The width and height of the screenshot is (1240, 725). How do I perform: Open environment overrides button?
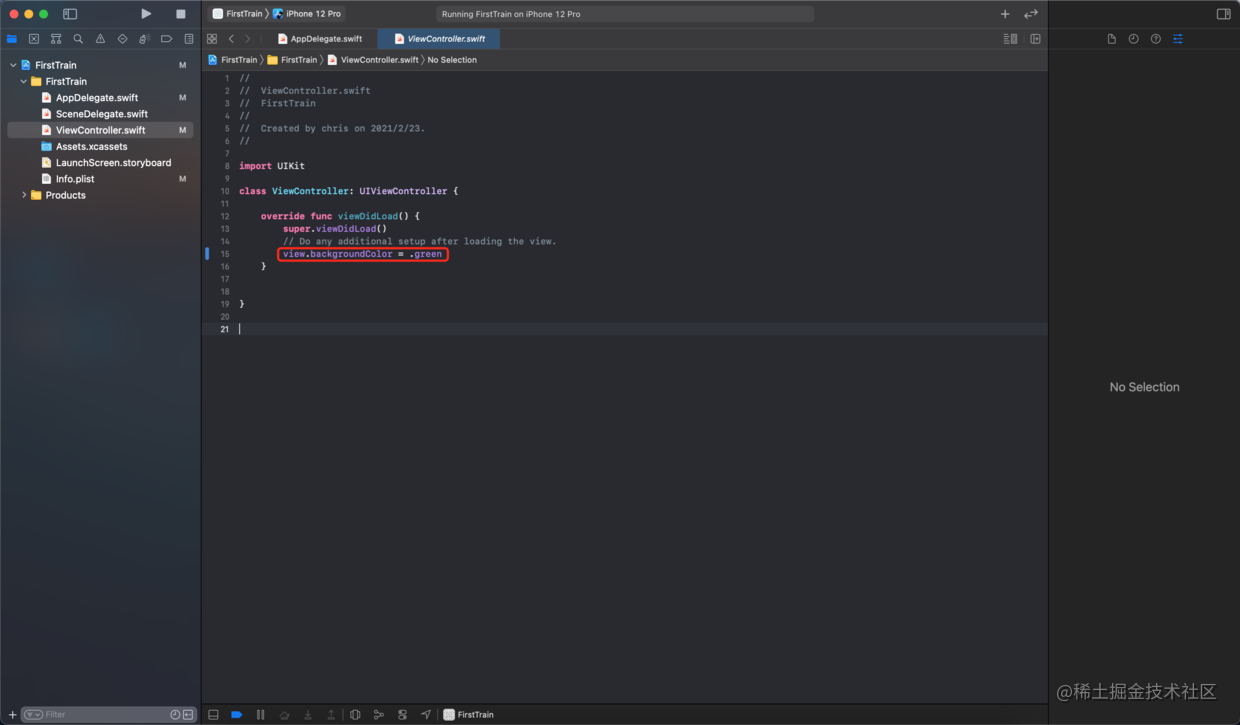(x=402, y=715)
